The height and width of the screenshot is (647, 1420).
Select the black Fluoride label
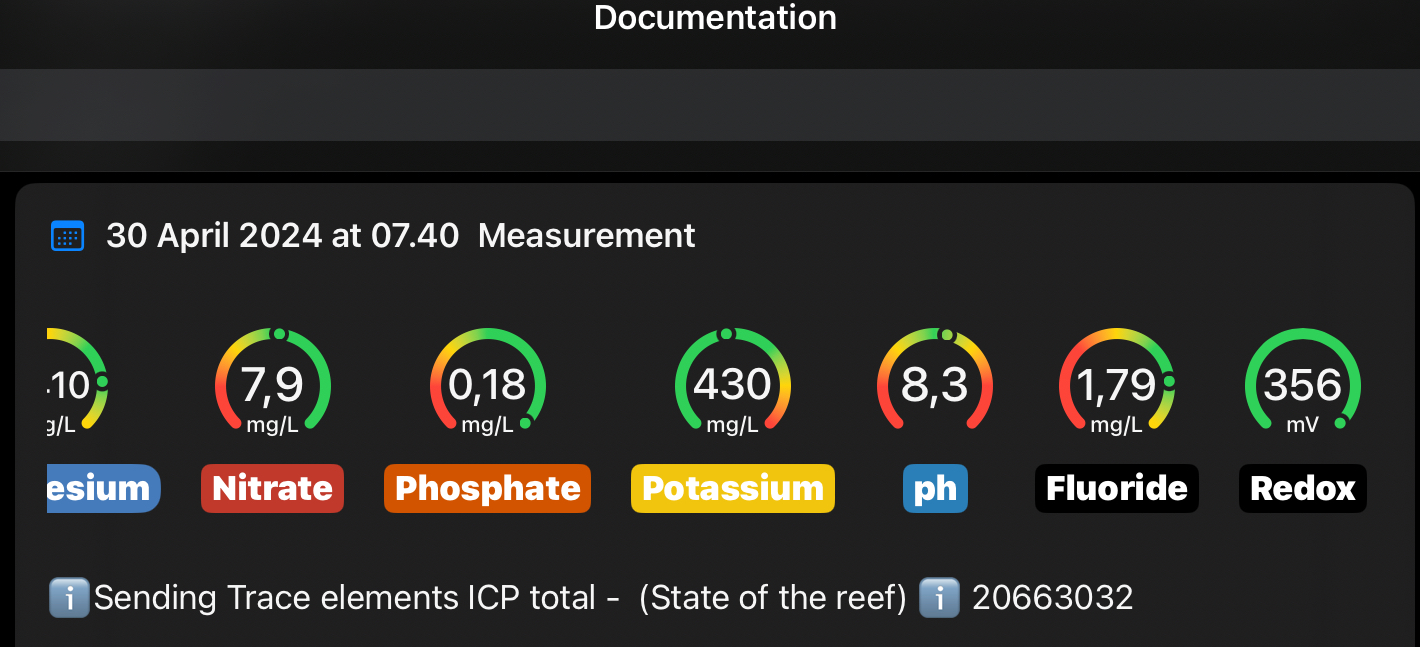point(1116,488)
